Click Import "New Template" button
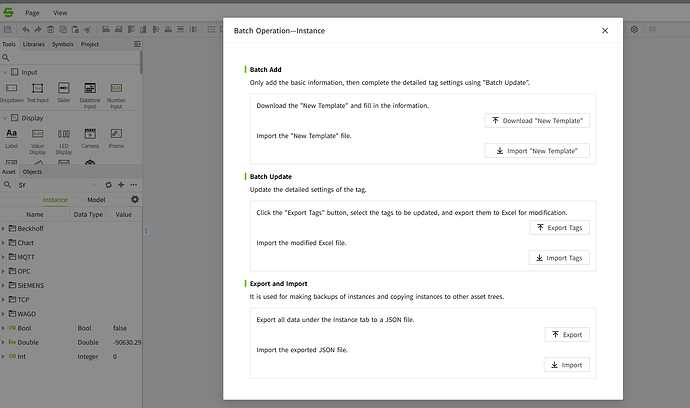The width and height of the screenshot is (690, 408). pyautogui.click(x=537, y=151)
